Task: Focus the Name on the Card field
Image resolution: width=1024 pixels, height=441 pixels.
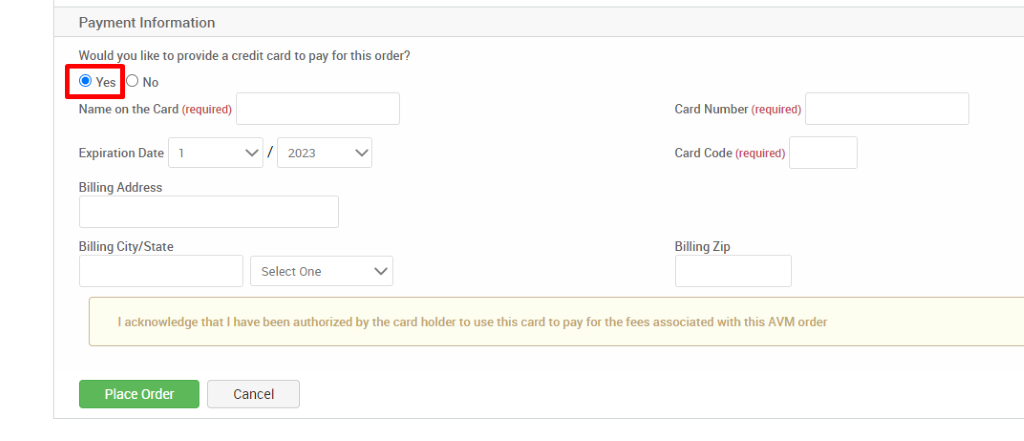Action: coord(317,108)
